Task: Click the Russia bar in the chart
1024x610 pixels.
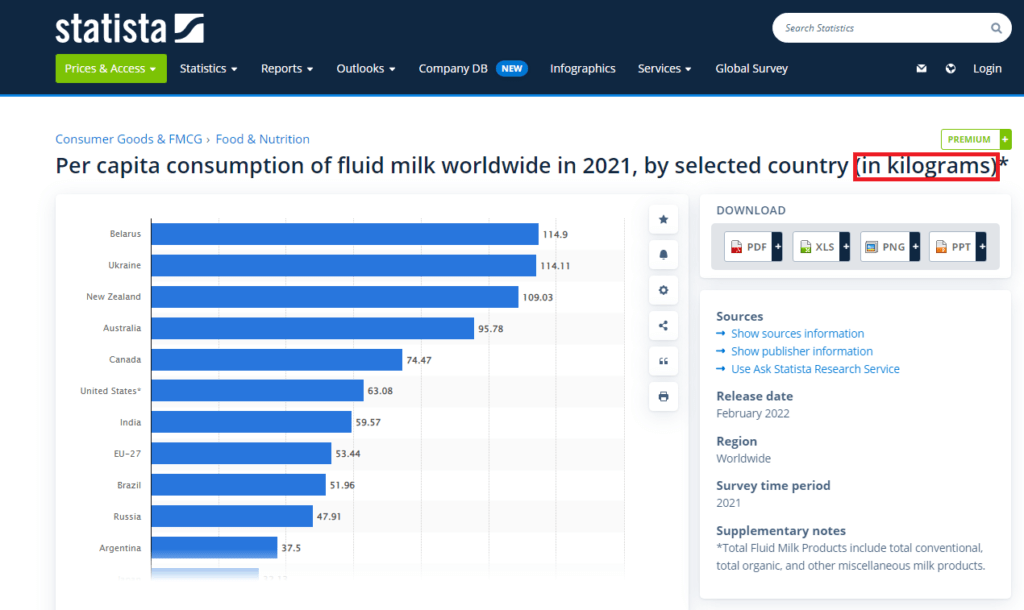Action: click(x=232, y=516)
